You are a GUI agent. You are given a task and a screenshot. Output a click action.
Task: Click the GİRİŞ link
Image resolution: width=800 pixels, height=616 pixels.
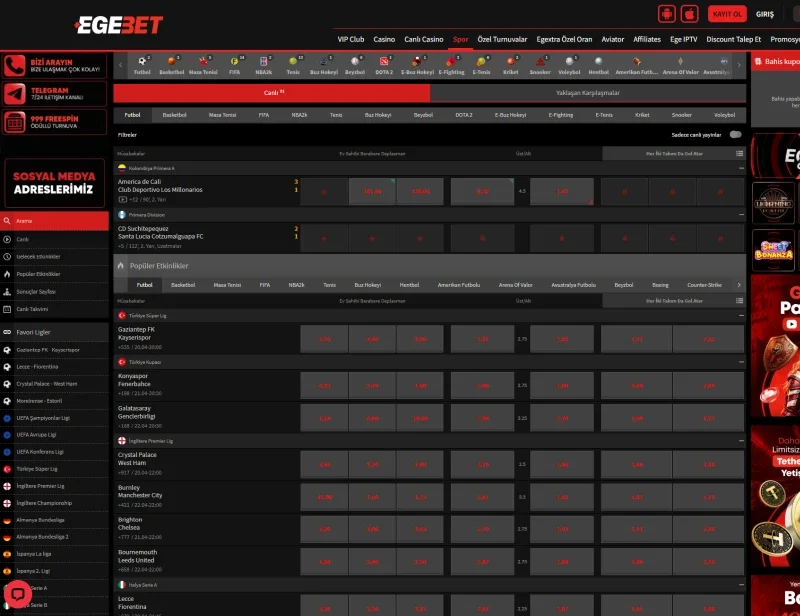[764, 14]
